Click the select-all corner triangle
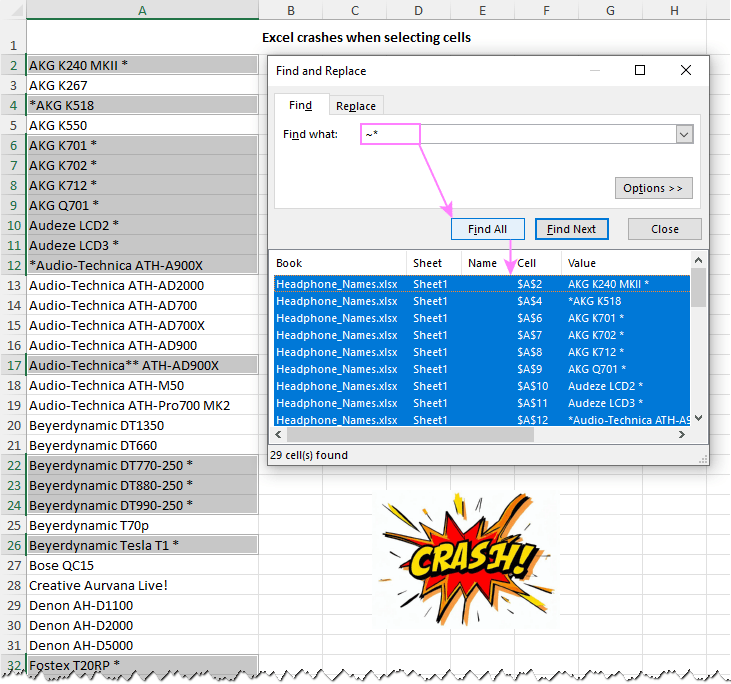The width and height of the screenshot is (731, 684). (17, 11)
